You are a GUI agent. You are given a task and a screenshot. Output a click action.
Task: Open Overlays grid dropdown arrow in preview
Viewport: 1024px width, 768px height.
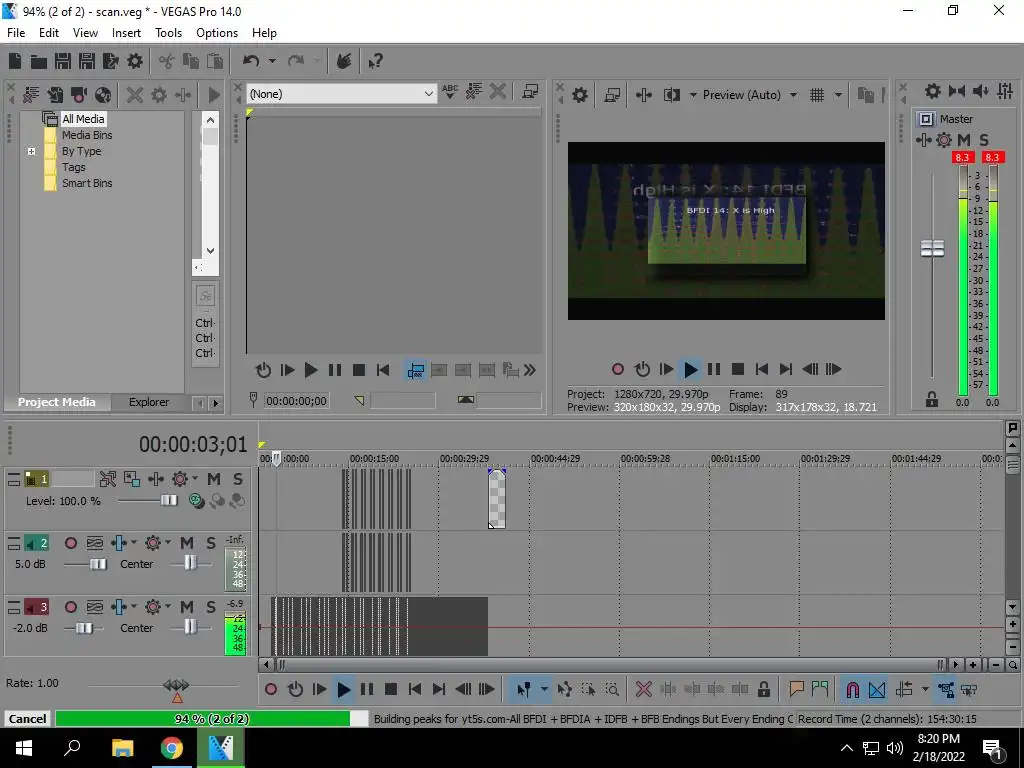pos(838,95)
